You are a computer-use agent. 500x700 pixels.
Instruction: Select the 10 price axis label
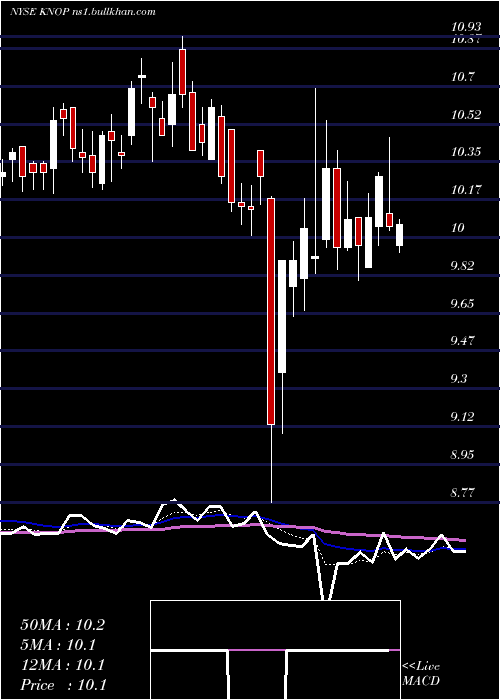458,228
